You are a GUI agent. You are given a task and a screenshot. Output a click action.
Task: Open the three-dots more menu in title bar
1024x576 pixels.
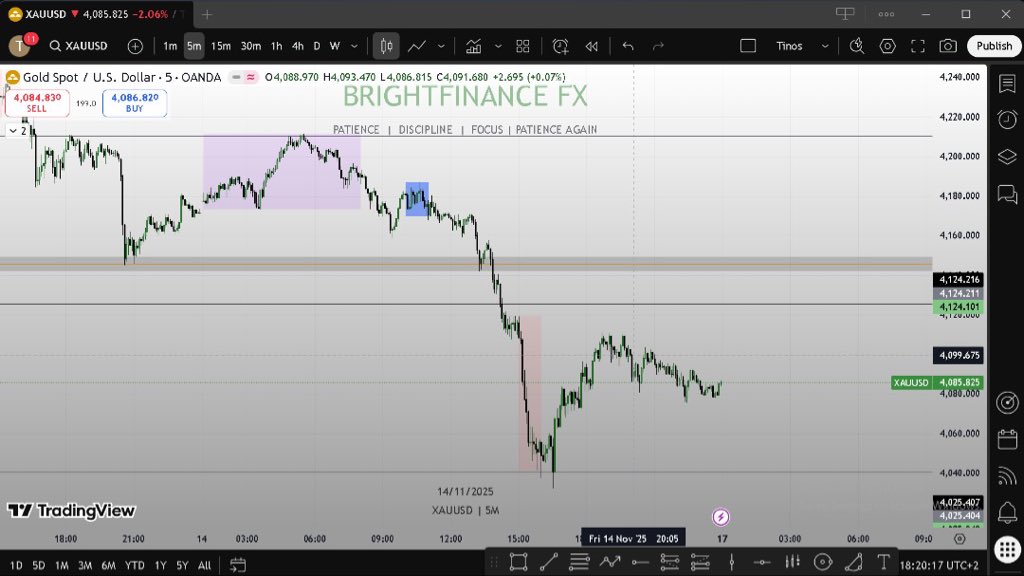click(886, 14)
